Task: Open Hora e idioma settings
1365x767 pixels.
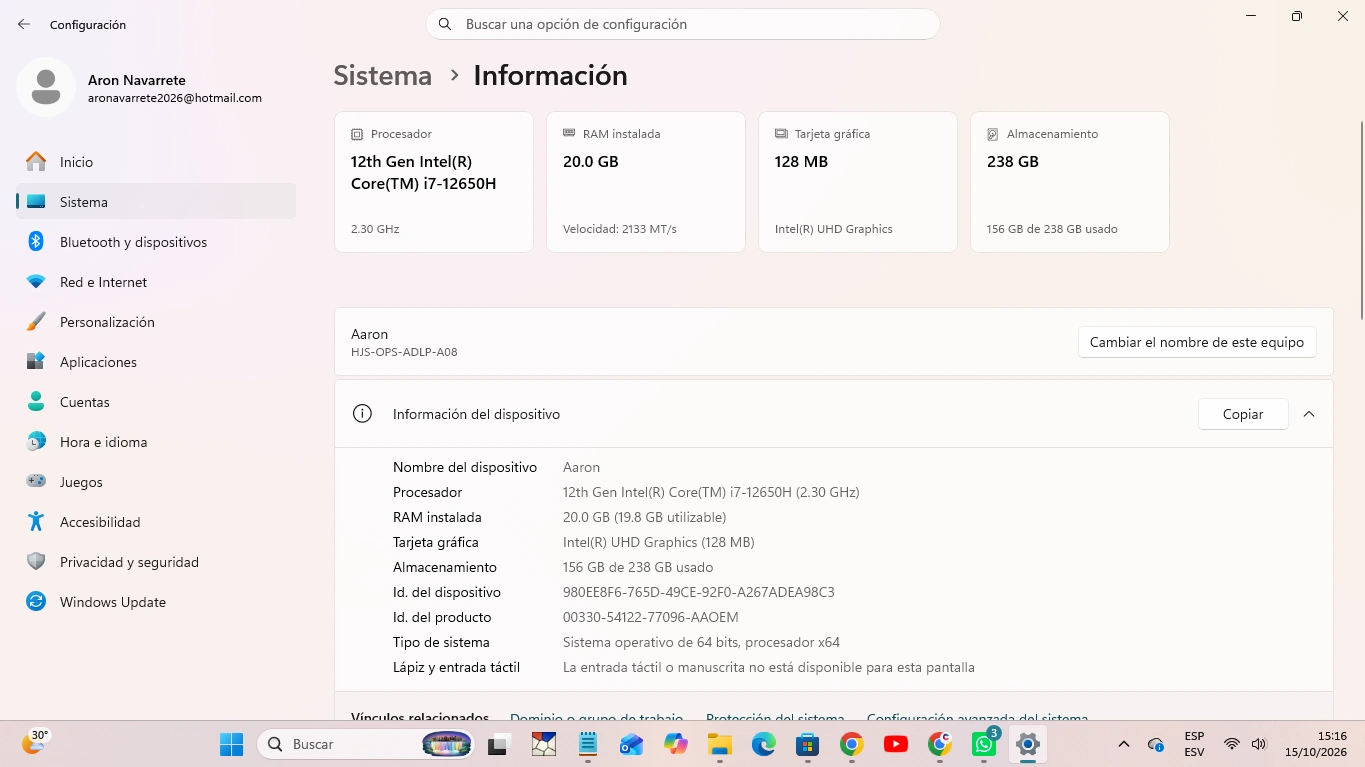Action: pos(156,442)
